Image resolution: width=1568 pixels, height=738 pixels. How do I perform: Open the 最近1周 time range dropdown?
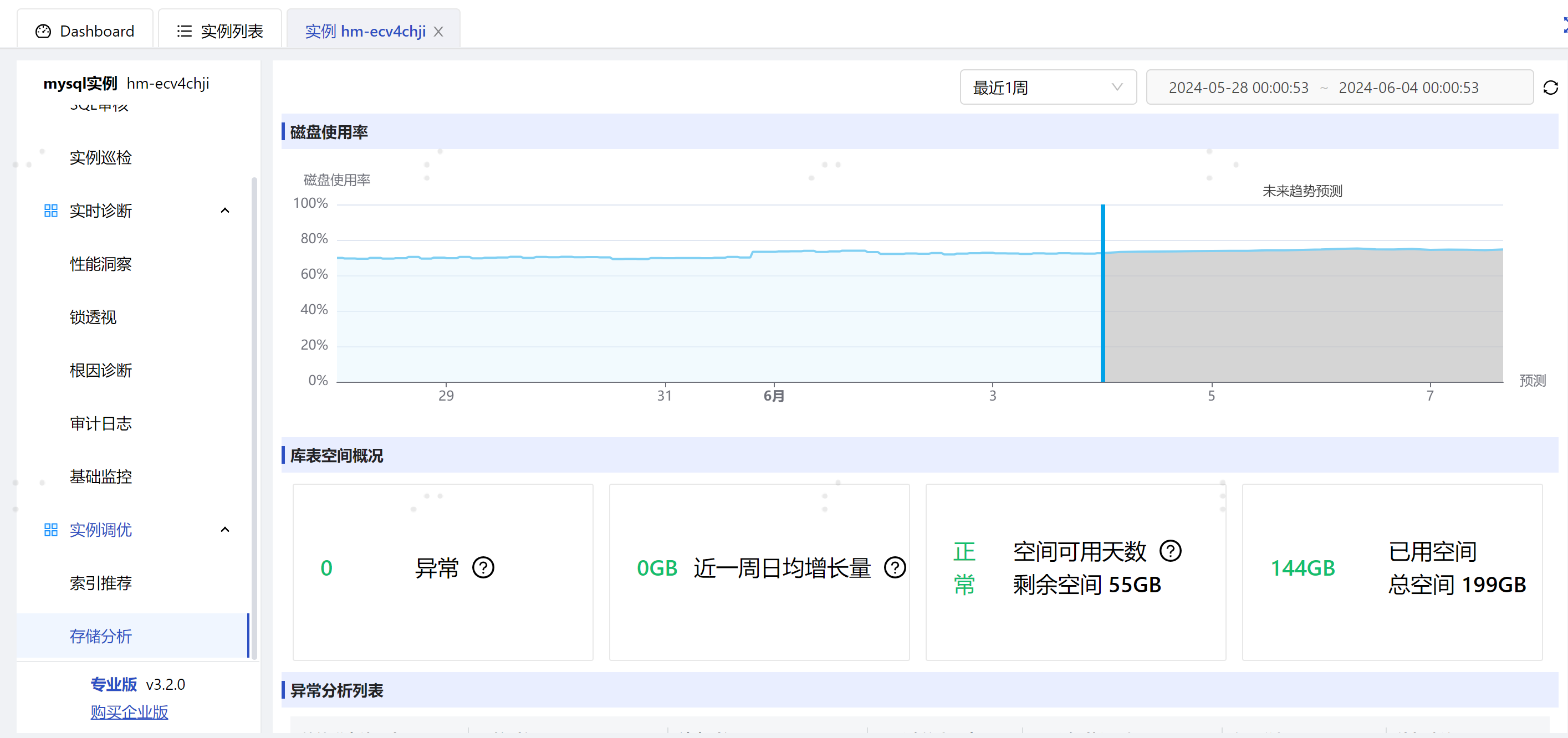[1048, 87]
